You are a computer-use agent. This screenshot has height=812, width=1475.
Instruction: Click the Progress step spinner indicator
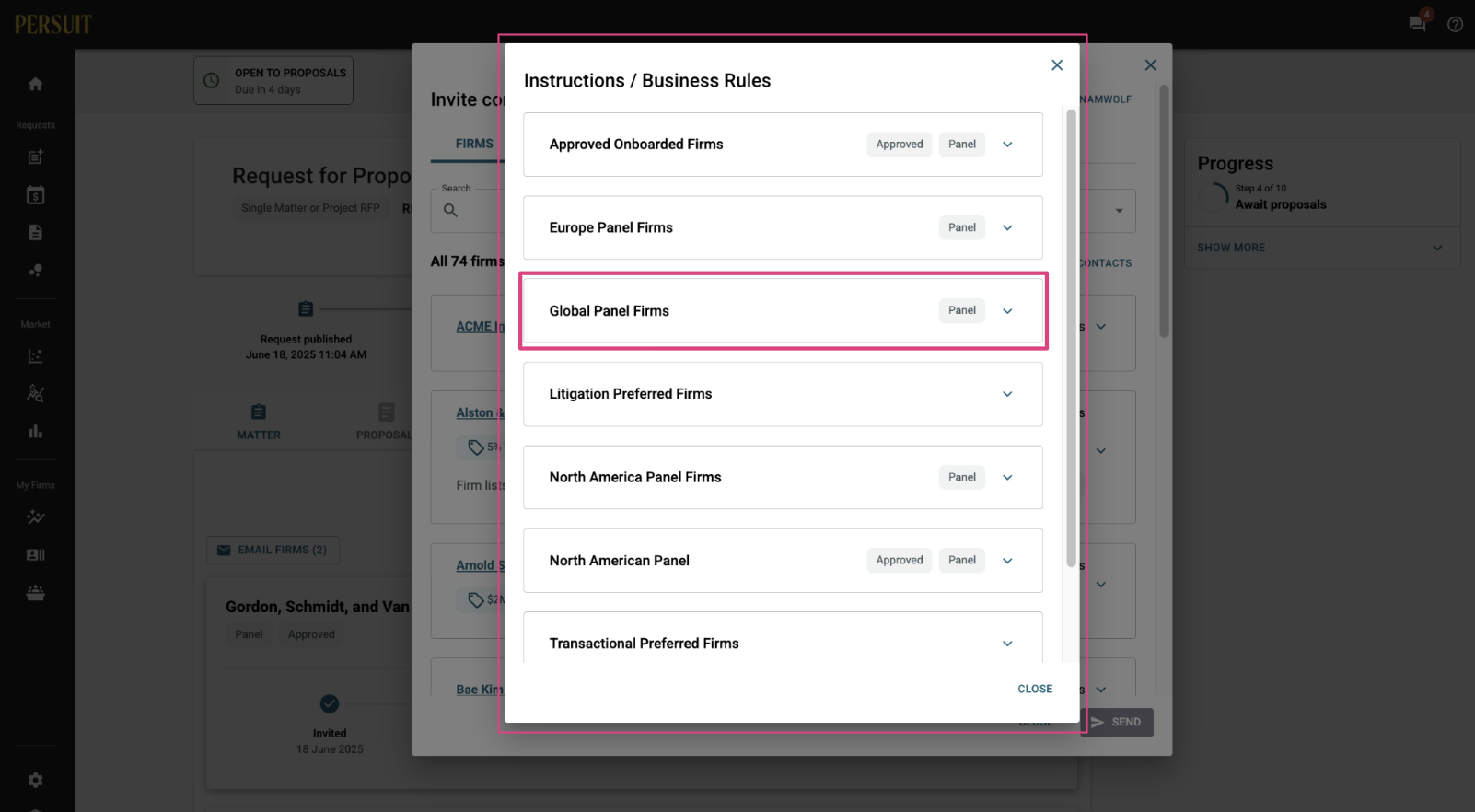point(1214,197)
